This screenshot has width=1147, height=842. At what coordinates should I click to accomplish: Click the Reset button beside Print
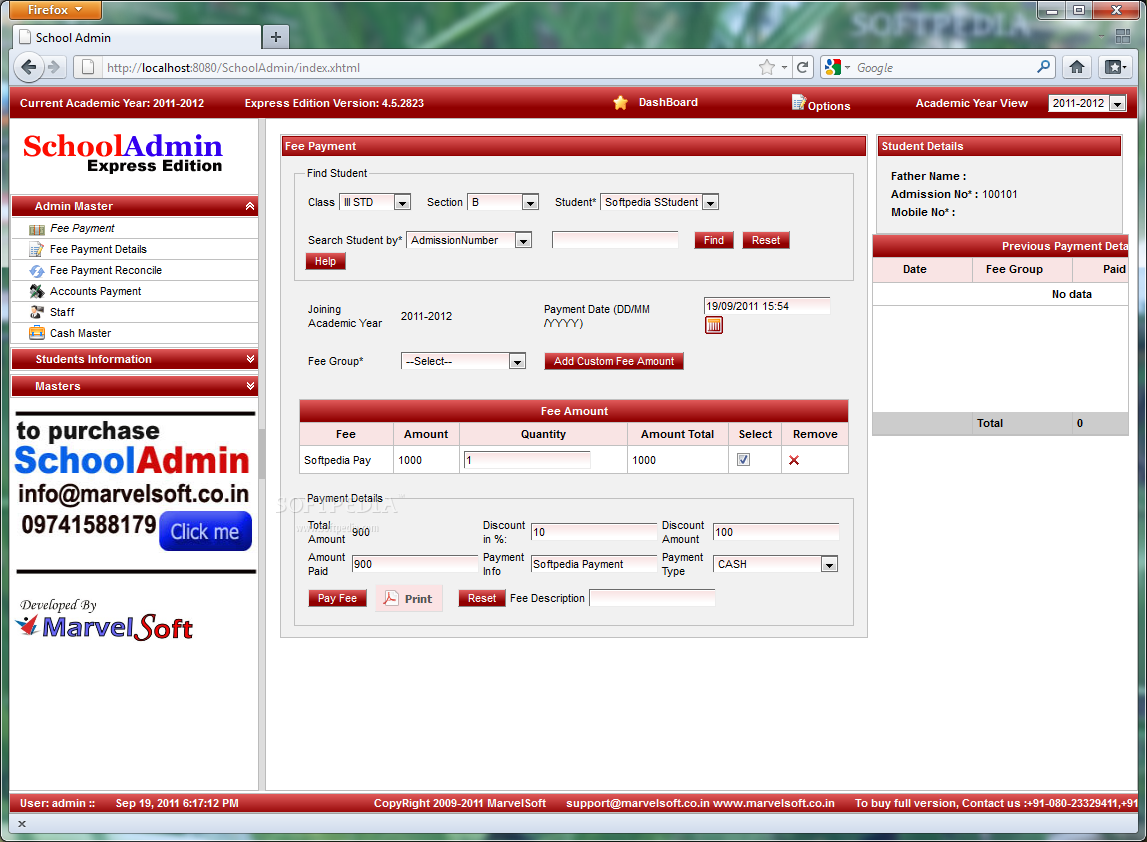click(482, 598)
